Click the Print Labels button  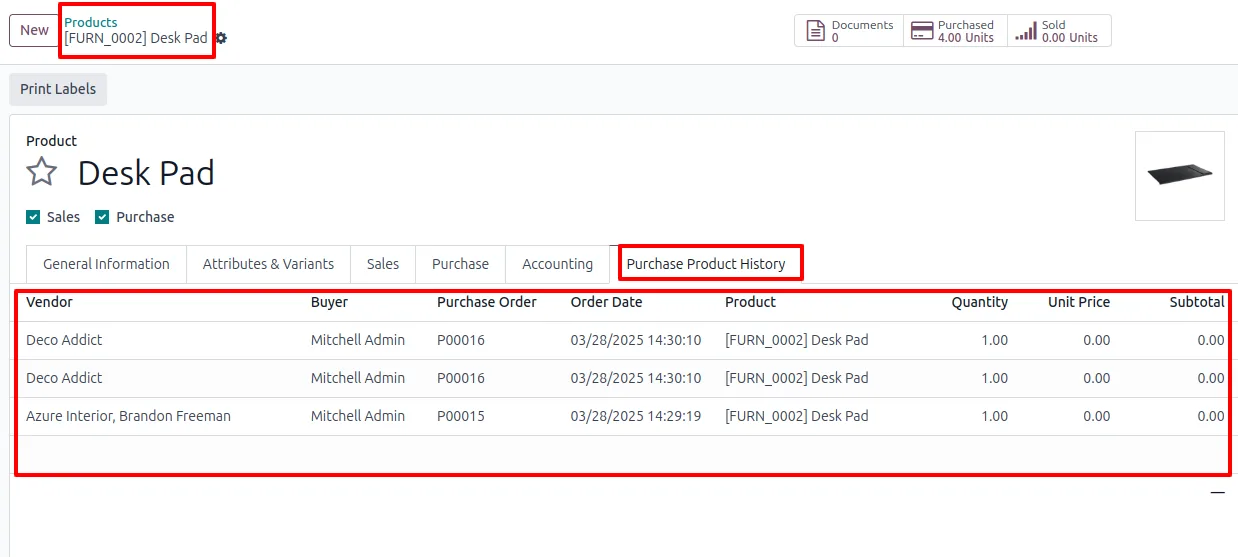pos(58,89)
